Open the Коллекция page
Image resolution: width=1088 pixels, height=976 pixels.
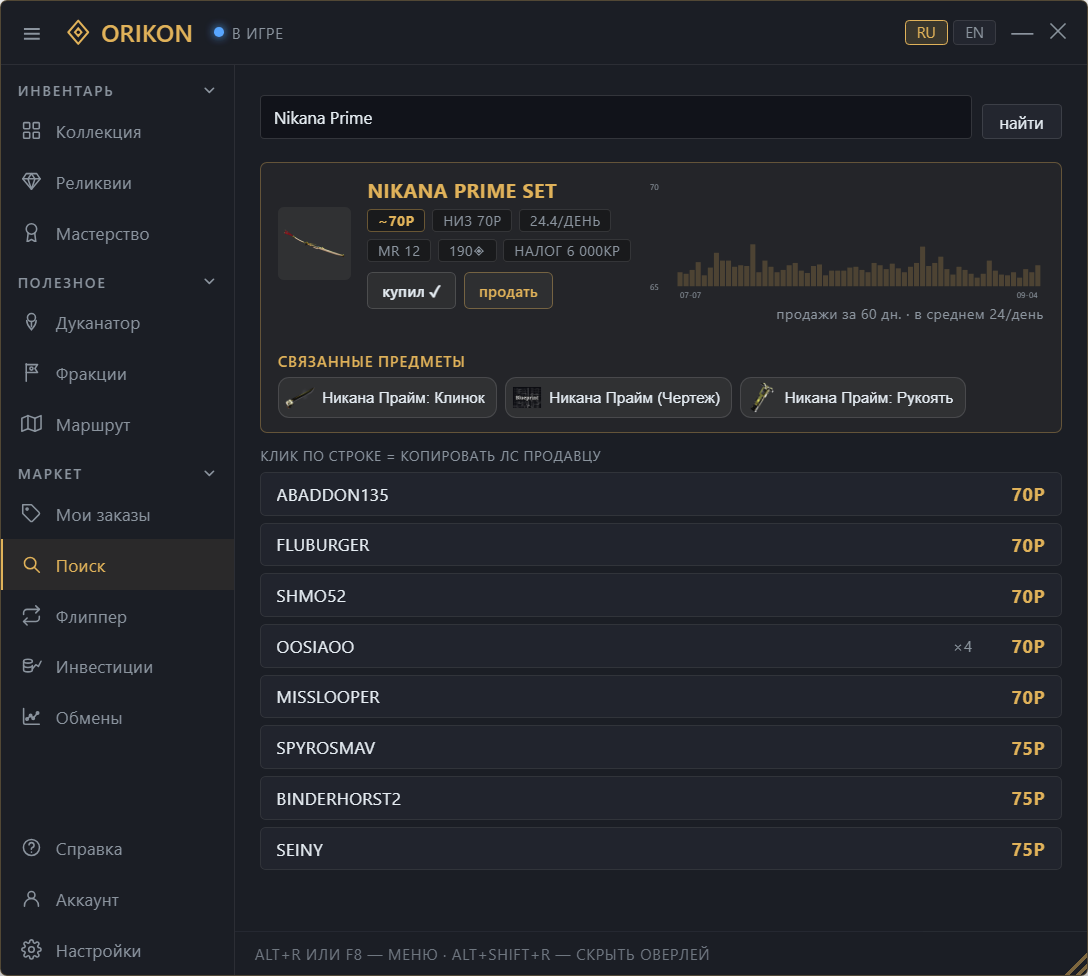pyautogui.click(x=117, y=131)
